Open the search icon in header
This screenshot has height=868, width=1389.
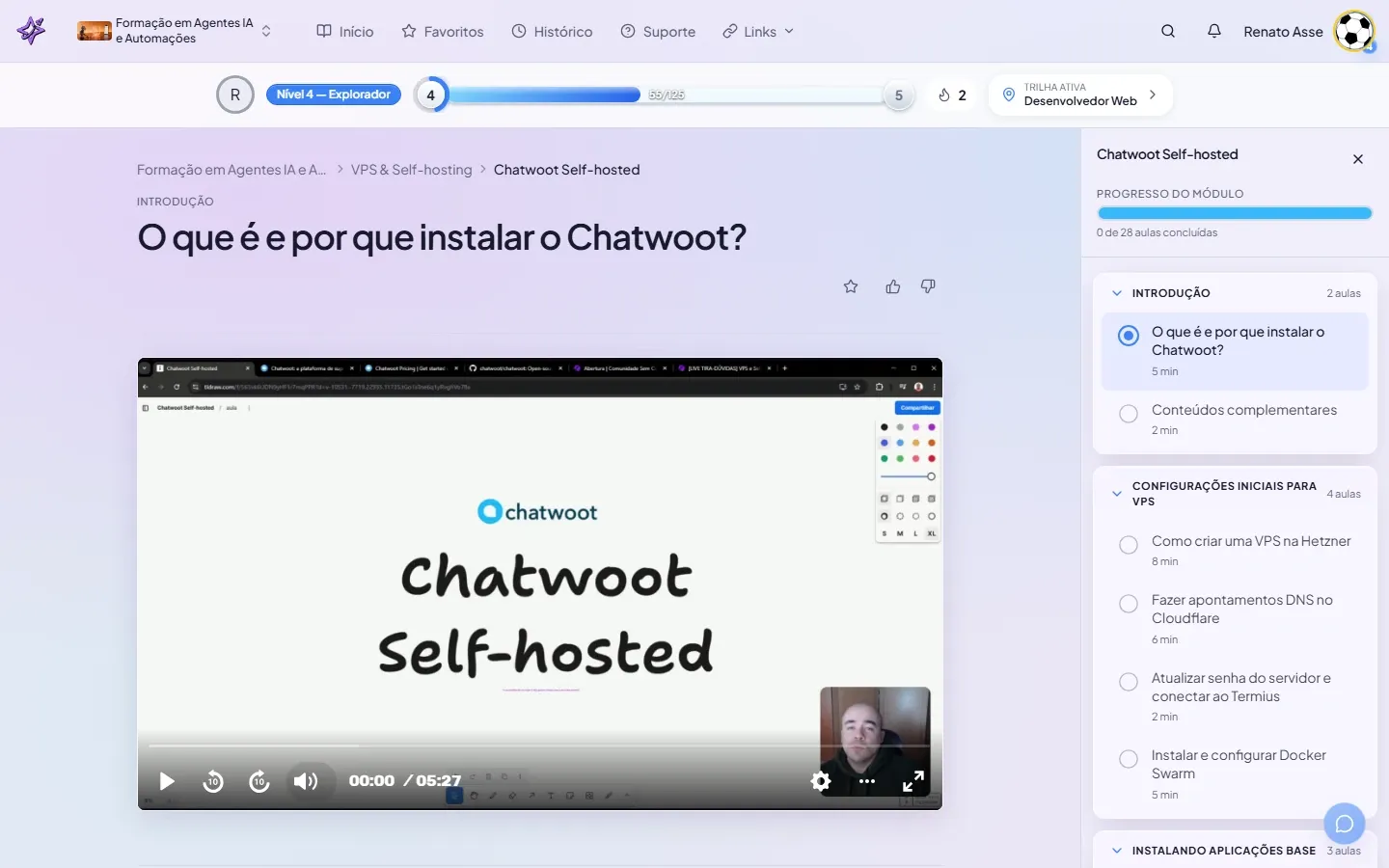[x=1168, y=31]
